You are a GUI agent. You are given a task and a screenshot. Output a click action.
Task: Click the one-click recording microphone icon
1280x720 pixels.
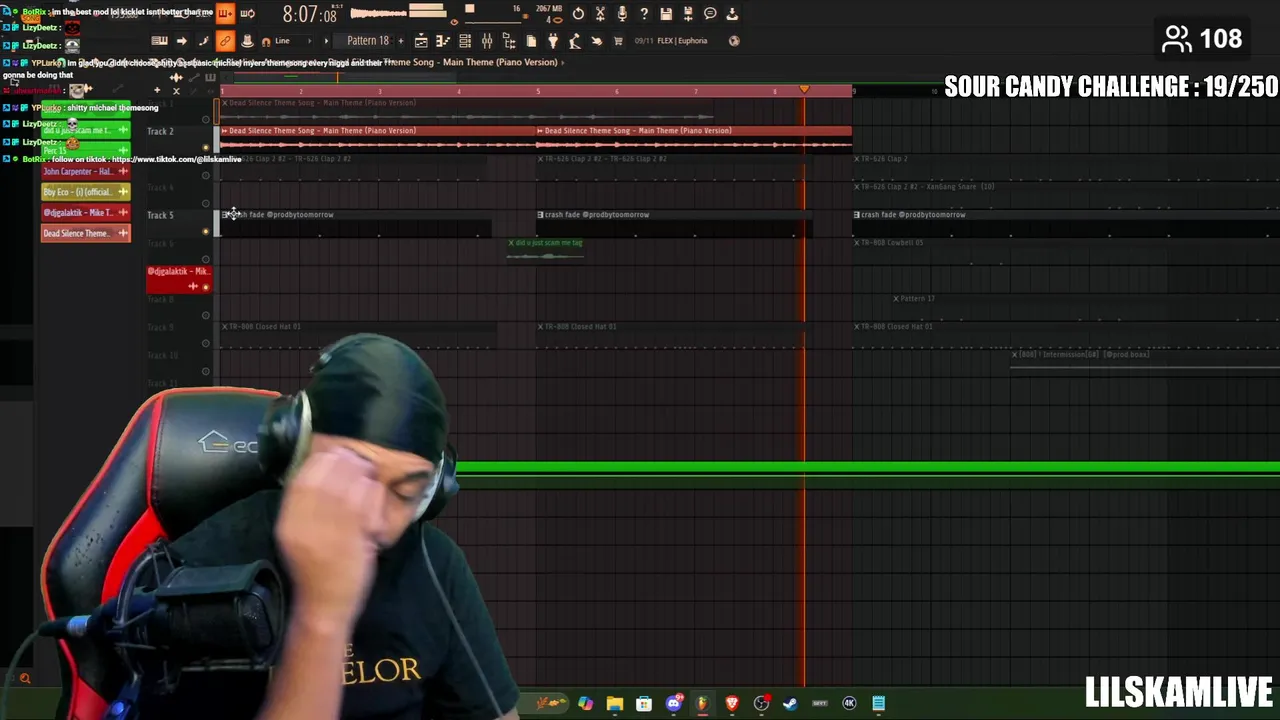click(x=622, y=14)
